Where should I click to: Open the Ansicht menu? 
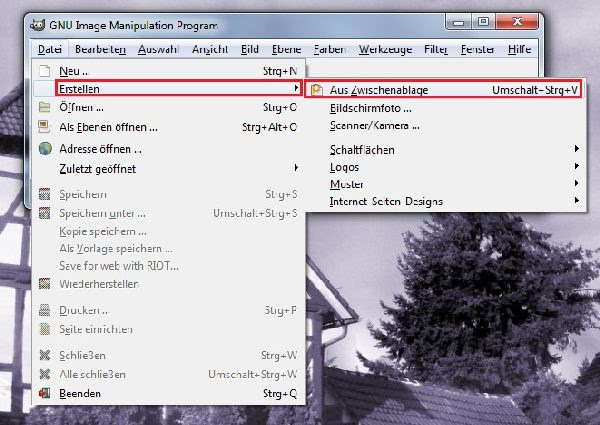pyautogui.click(x=210, y=49)
